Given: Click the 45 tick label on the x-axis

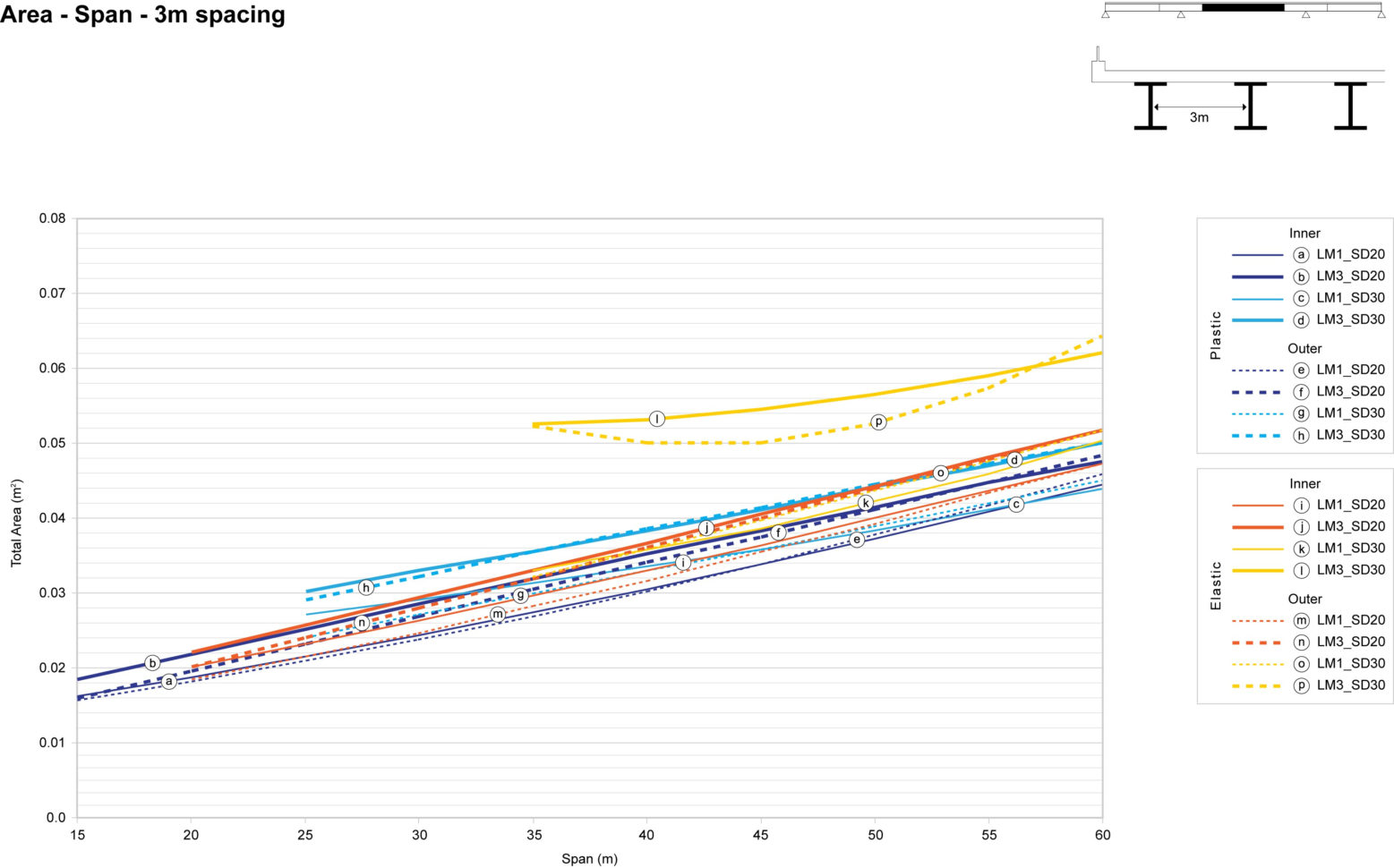Looking at the screenshot, I should [x=761, y=835].
